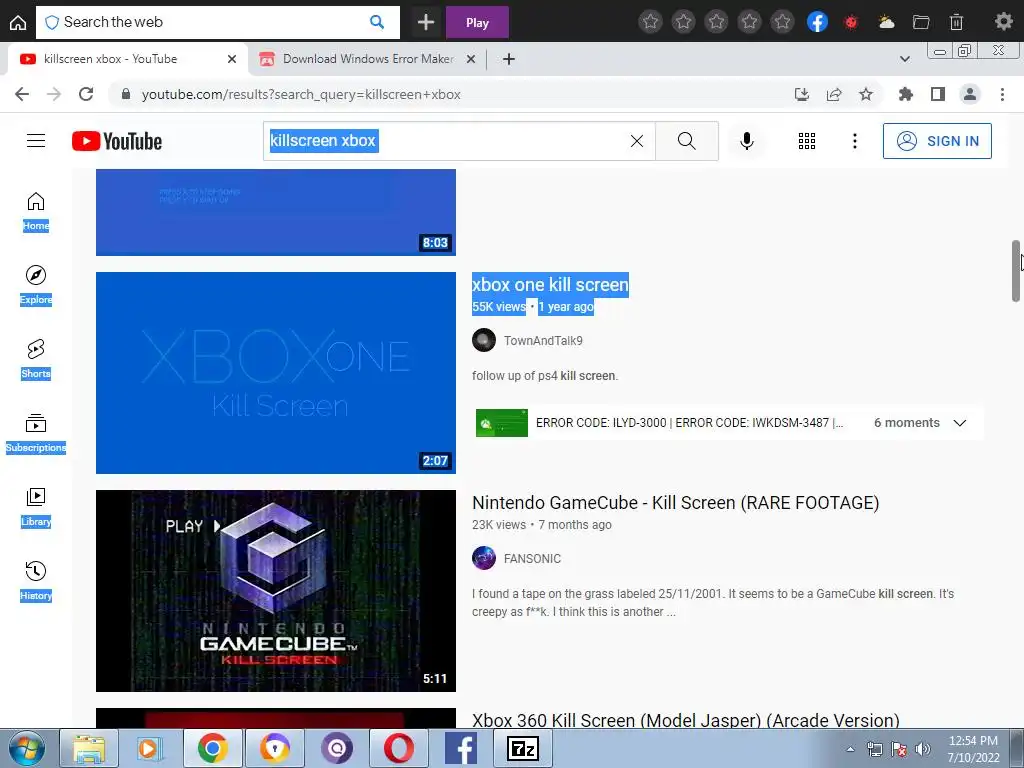The height and width of the screenshot is (768, 1024).
Task: Start voice search with the microphone
Action: [746, 141]
